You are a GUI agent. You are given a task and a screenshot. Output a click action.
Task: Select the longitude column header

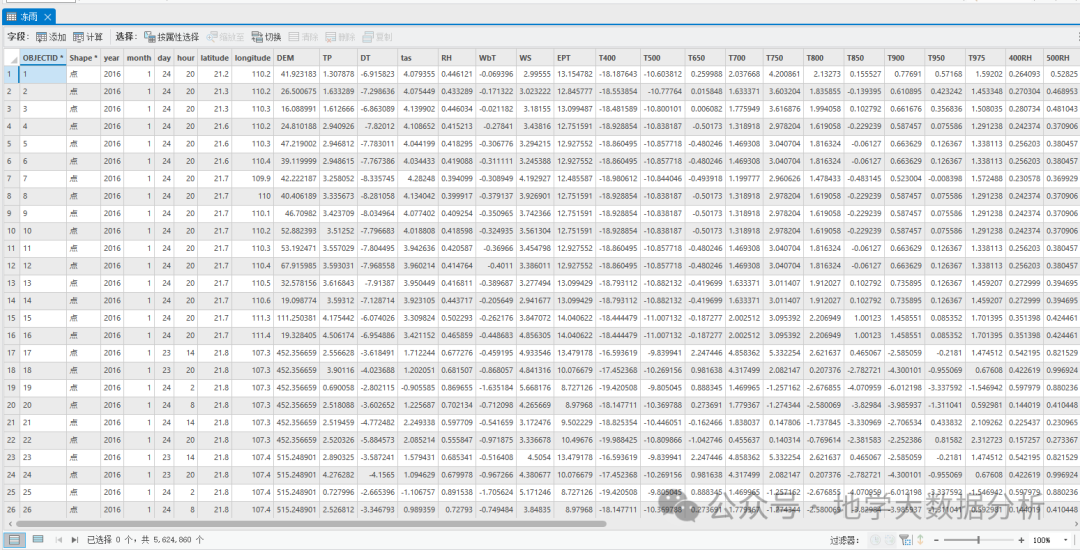click(252, 58)
